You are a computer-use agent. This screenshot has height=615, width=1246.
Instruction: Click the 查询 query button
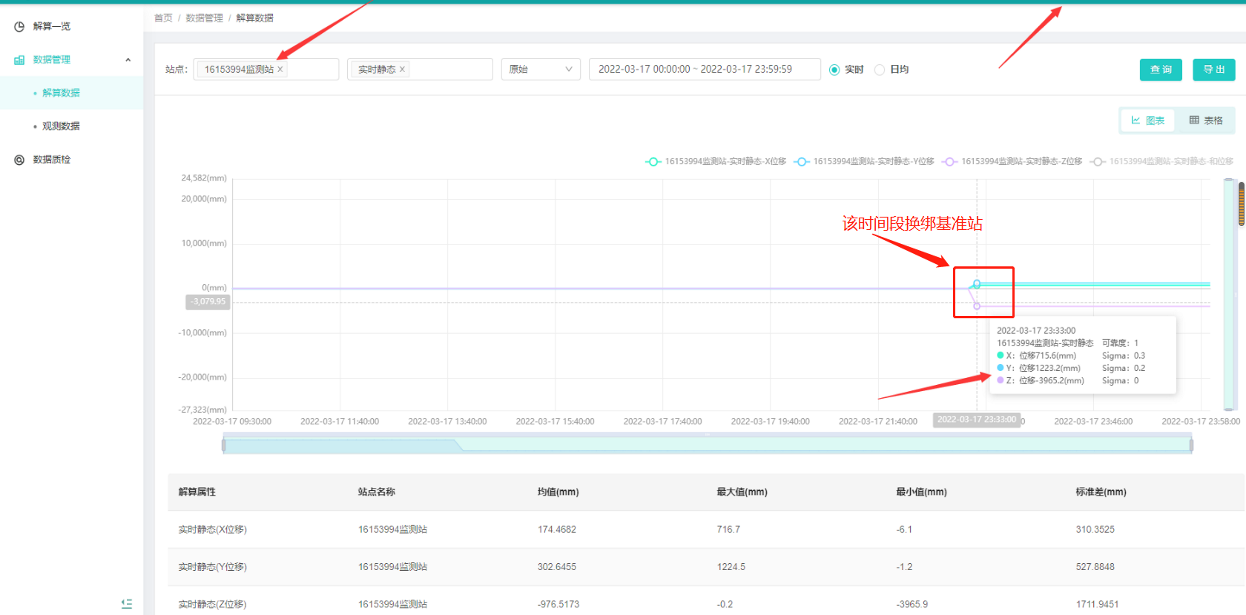(1160, 70)
